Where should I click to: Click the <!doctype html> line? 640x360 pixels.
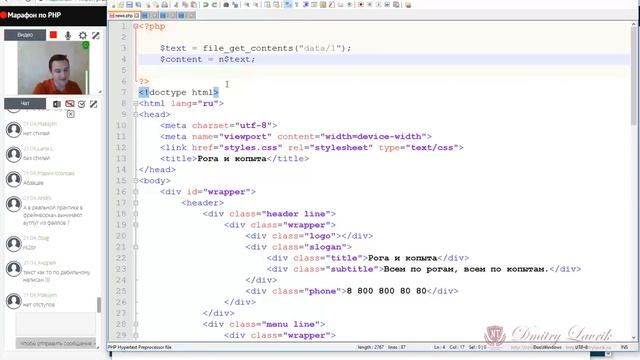coord(178,93)
